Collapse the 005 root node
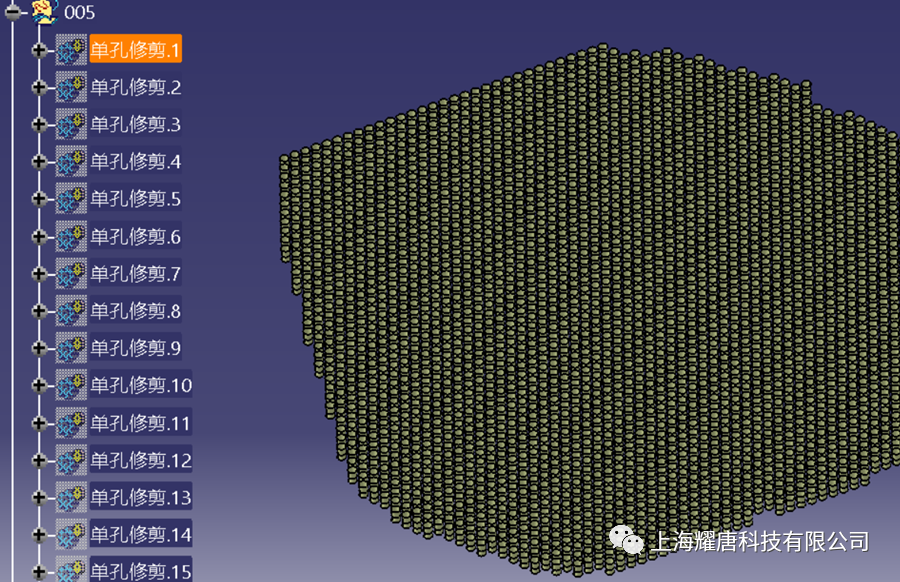900x582 pixels. [13, 11]
